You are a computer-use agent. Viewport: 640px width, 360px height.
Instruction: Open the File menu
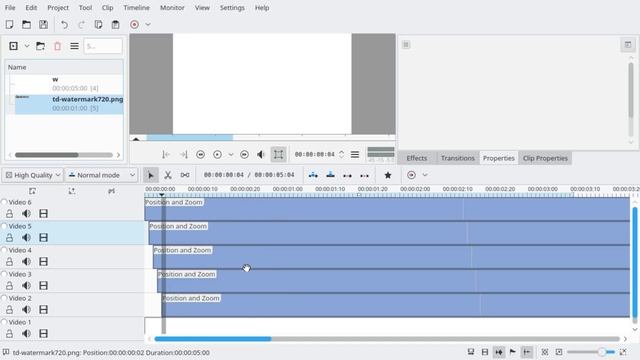click(10, 8)
